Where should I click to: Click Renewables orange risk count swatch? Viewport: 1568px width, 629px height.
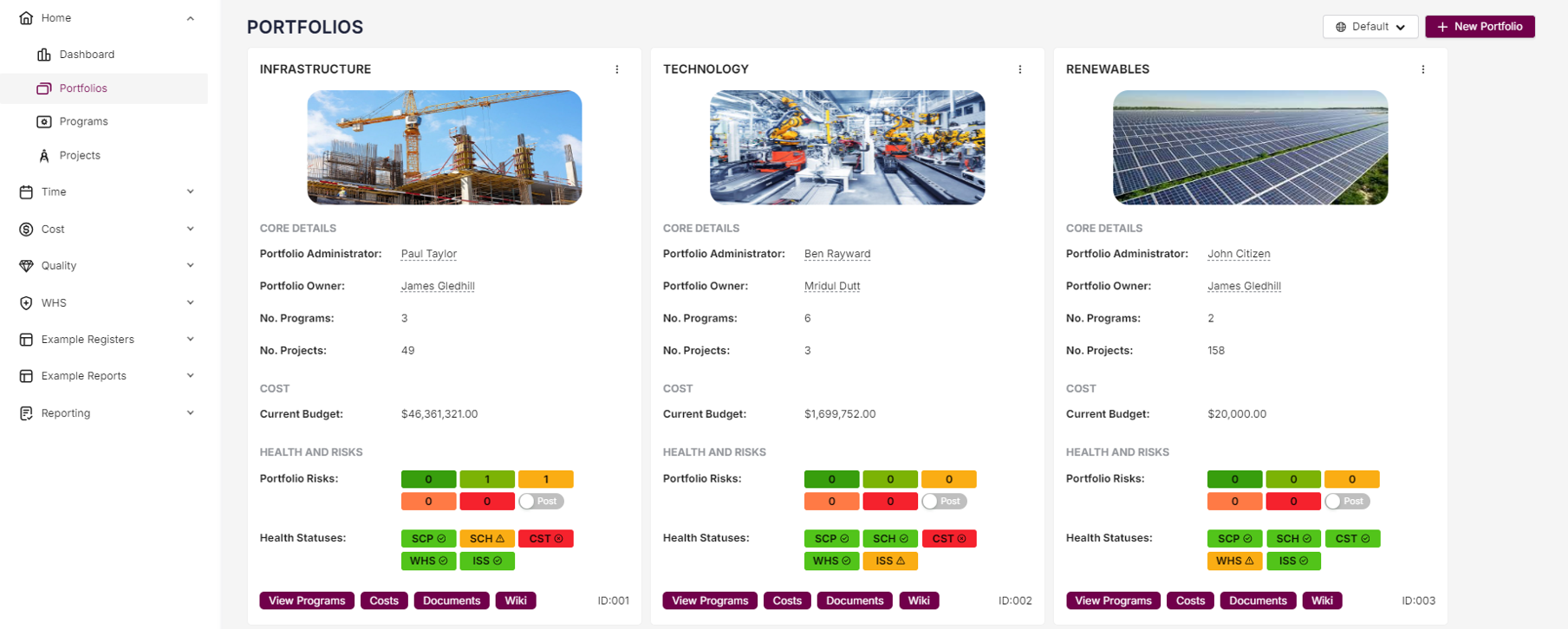(x=1234, y=502)
